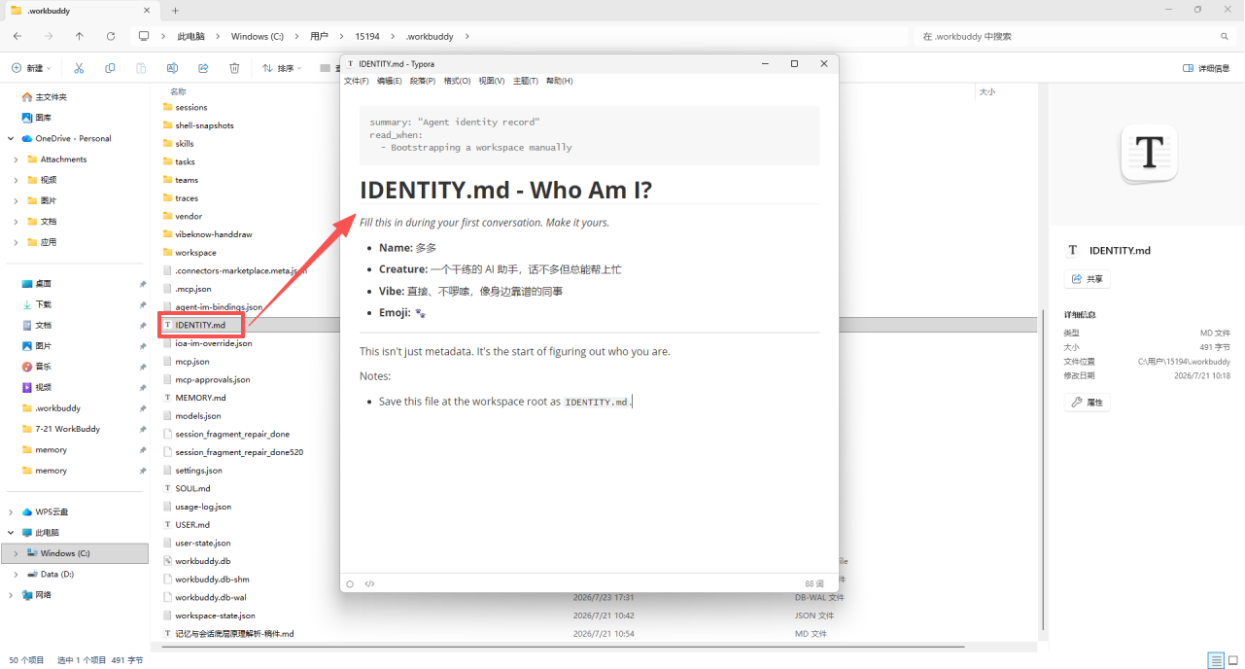Click 共享 button in details pane
1245x669 pixels.
pyautogui.click(x=1087, y=279)
